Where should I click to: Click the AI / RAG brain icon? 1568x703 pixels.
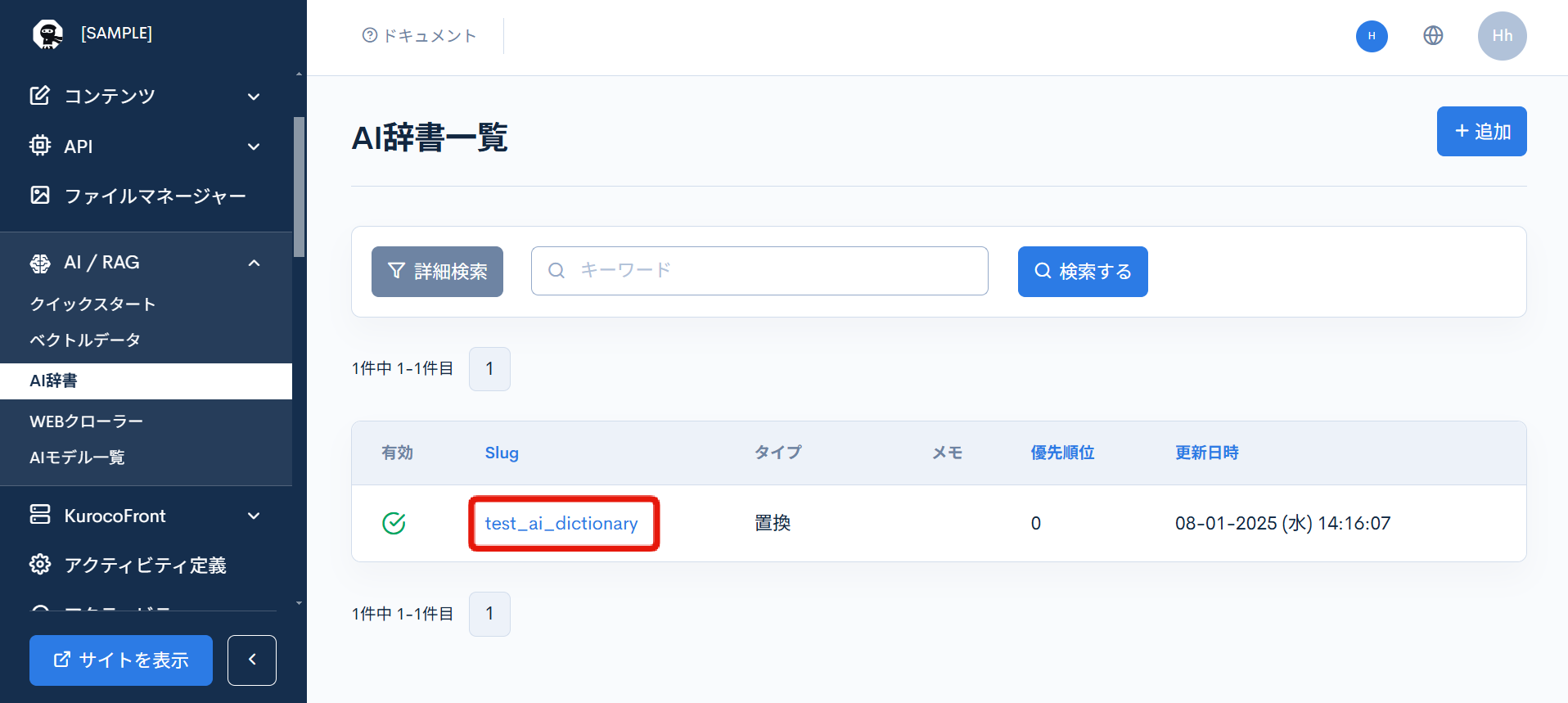[40, 263]
